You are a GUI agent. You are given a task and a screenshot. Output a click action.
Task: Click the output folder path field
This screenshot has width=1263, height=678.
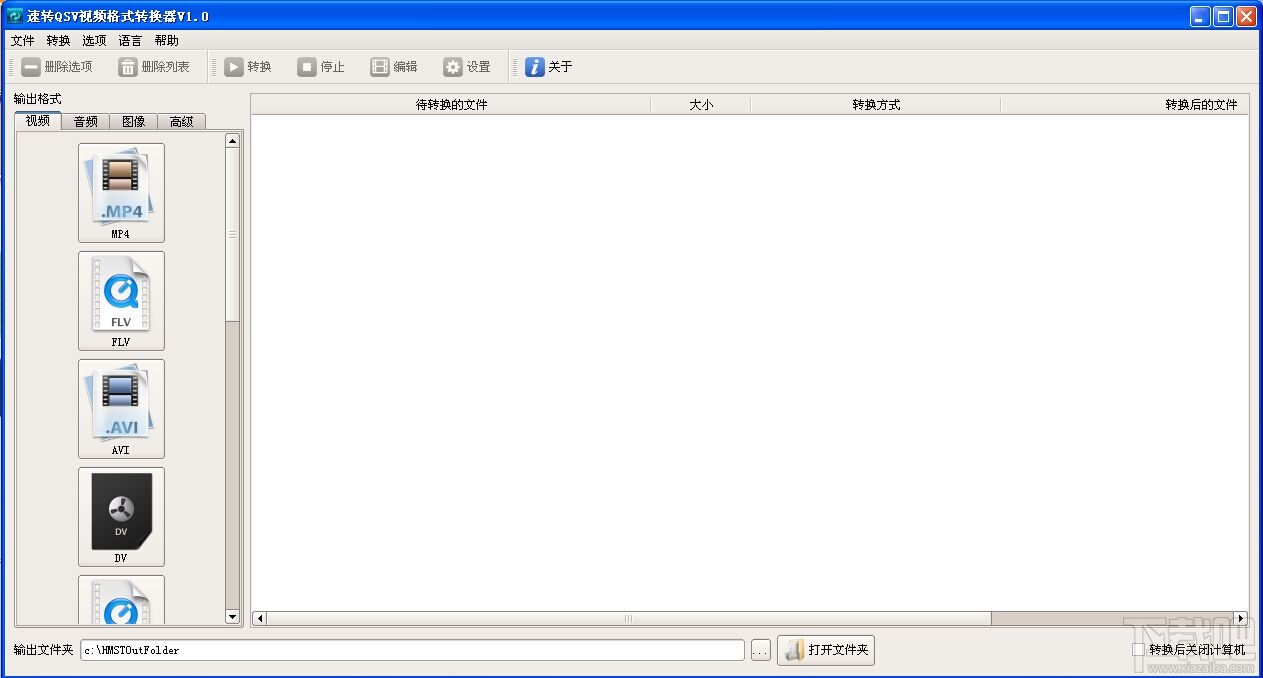pyautogui.click(x=413, y=650)
